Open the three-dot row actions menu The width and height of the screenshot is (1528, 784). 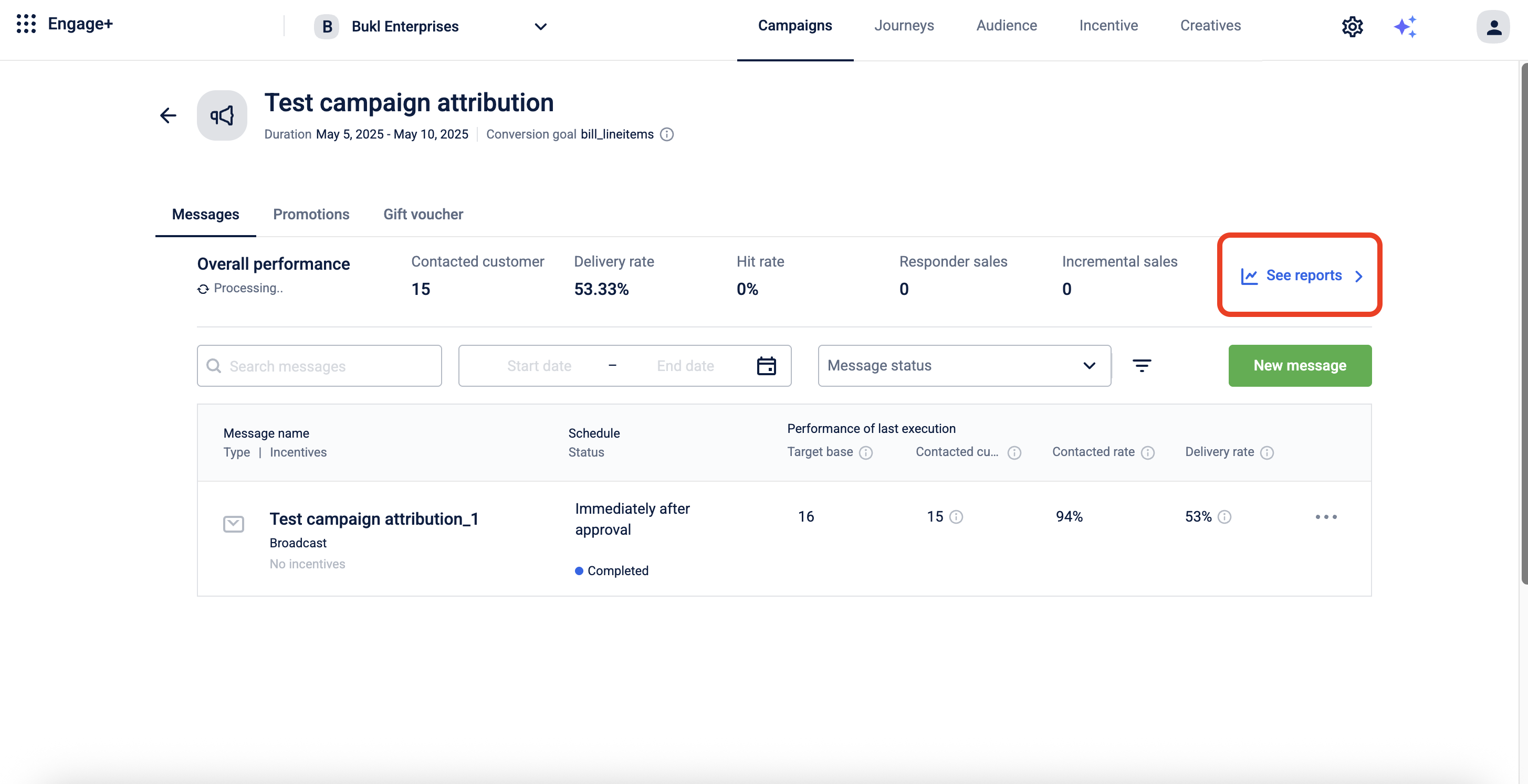[x=1326, y=517]
